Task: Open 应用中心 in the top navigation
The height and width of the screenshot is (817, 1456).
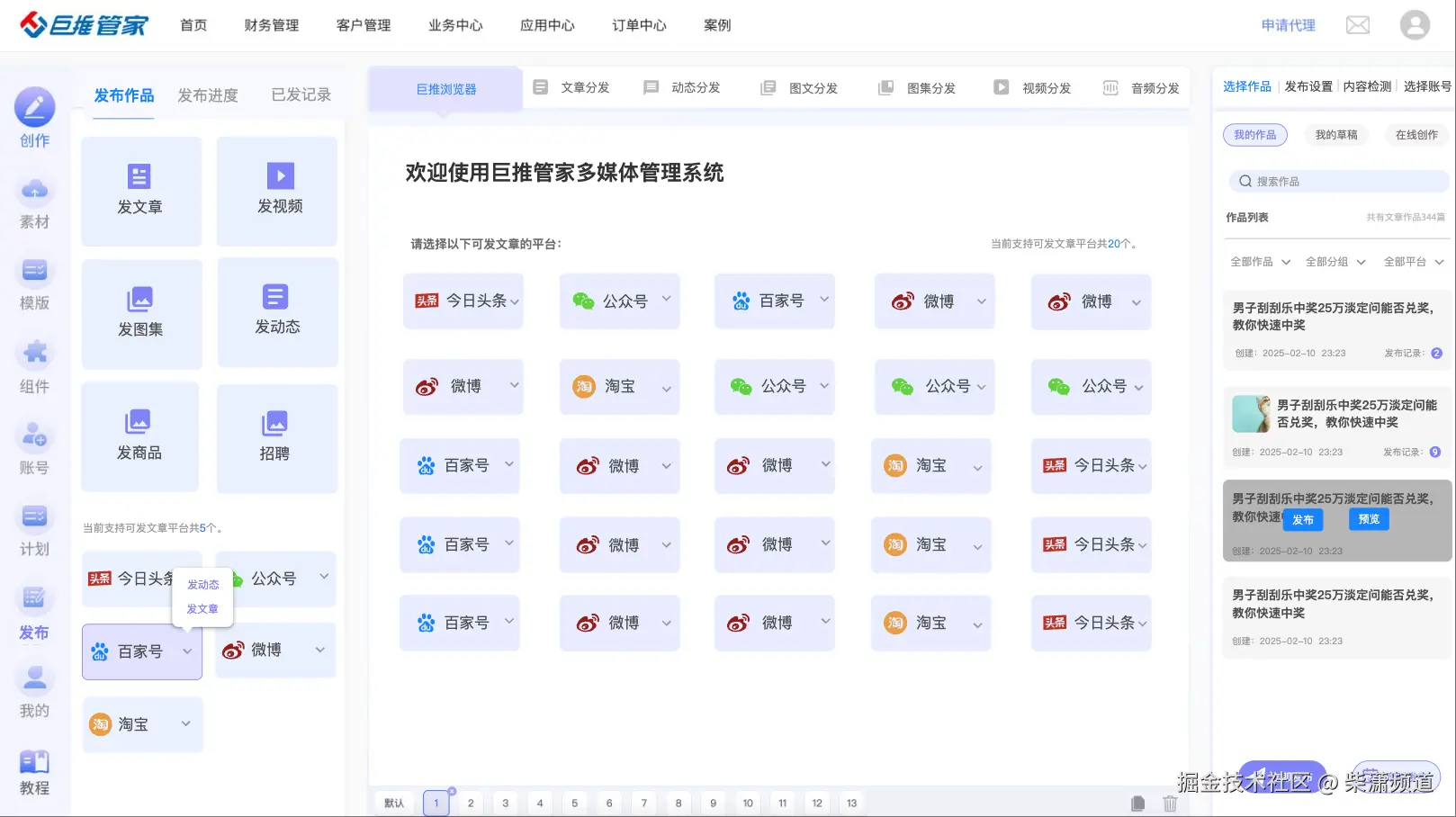Action: (x=547, y=25)
